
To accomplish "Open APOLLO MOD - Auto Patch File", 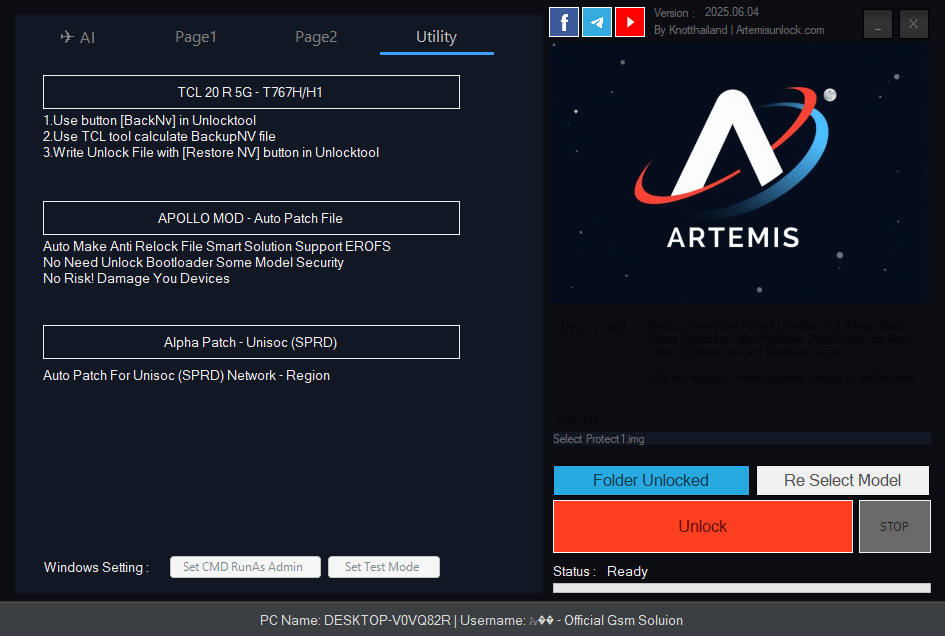I will tap(250, 218).
